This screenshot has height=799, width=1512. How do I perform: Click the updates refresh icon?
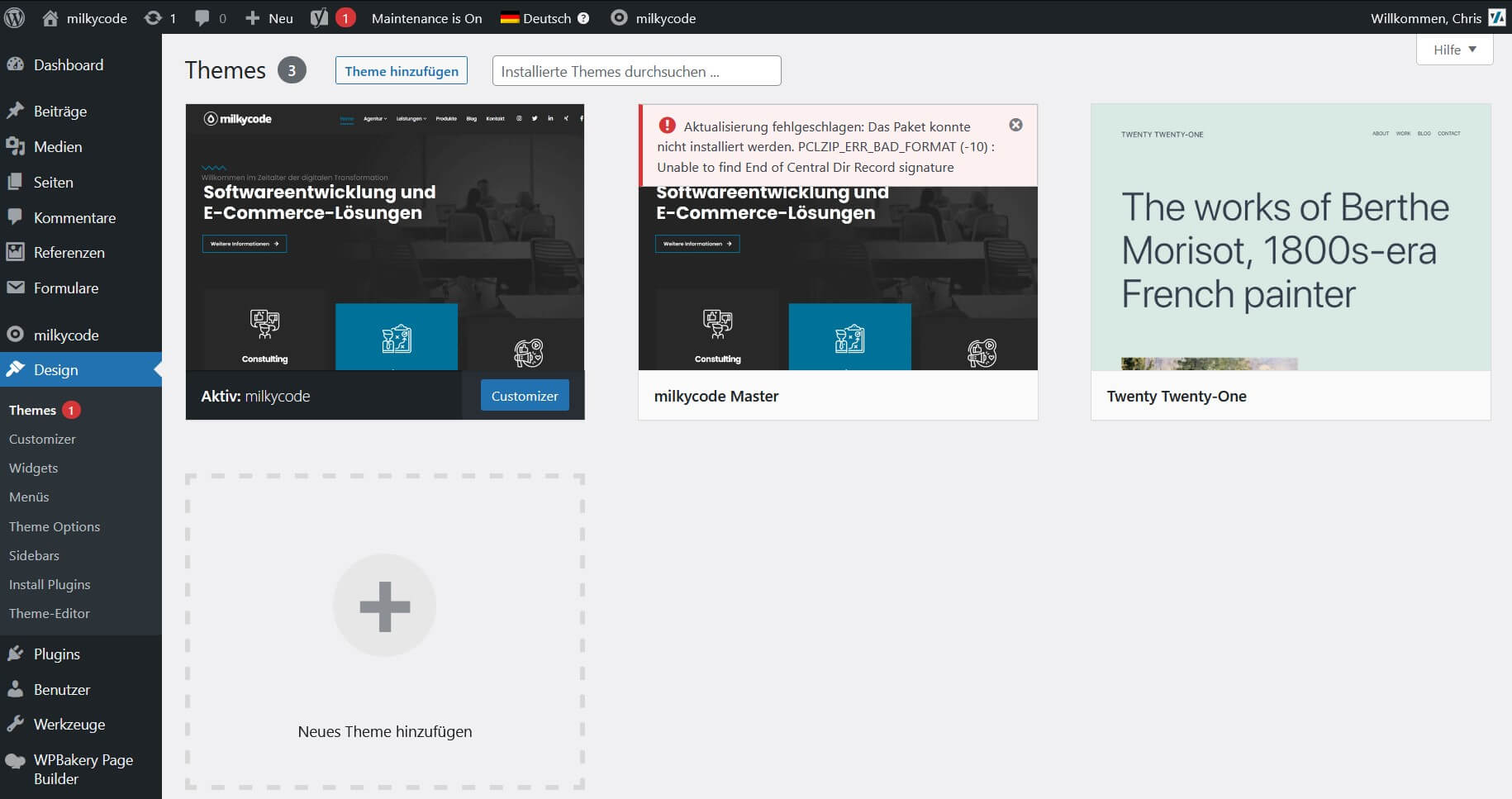(153, 17)
